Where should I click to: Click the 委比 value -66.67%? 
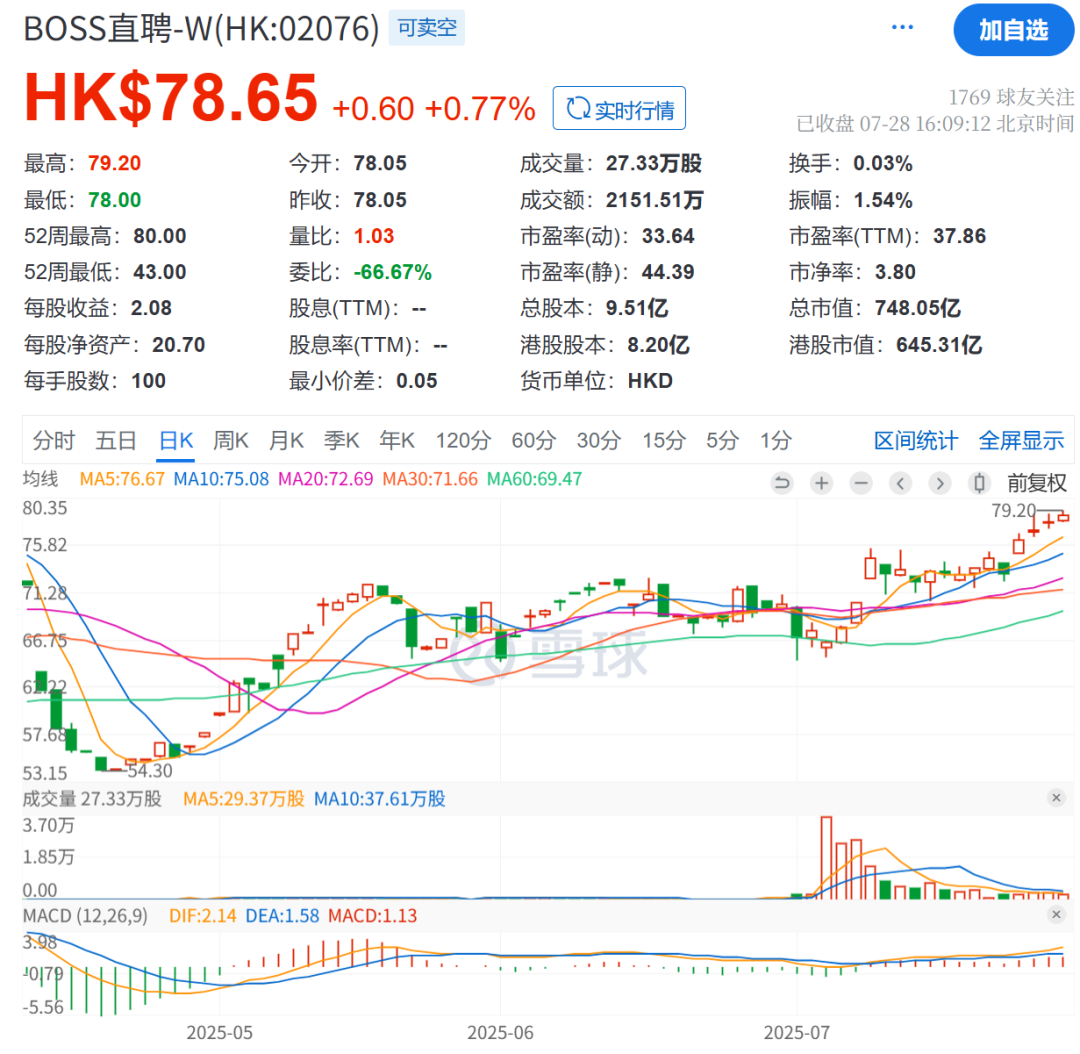pyautogui.click(x=393, y=272)
